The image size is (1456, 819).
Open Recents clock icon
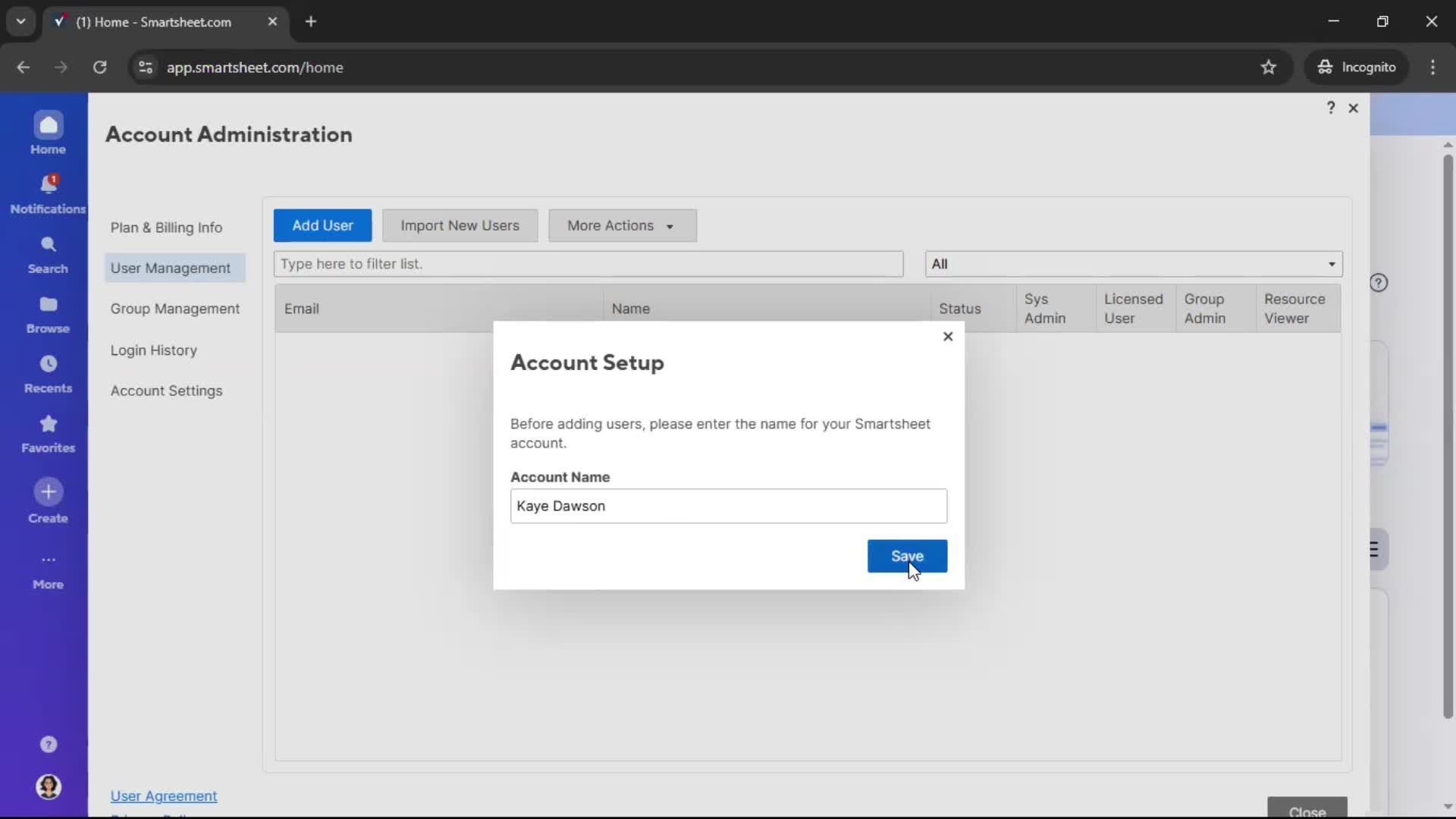tap(48, 365)
